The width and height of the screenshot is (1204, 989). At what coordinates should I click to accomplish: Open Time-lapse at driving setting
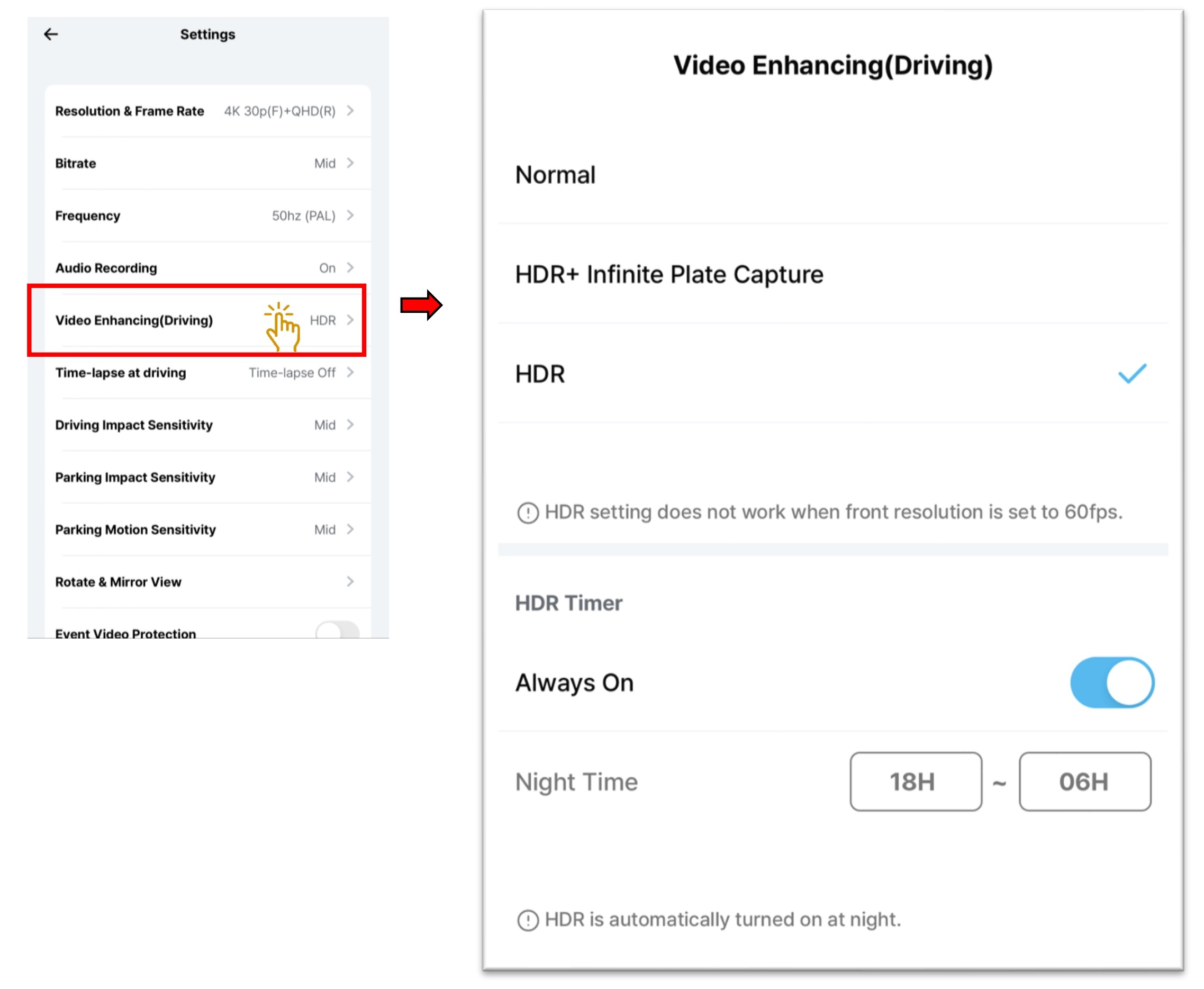tap(205, 373)
